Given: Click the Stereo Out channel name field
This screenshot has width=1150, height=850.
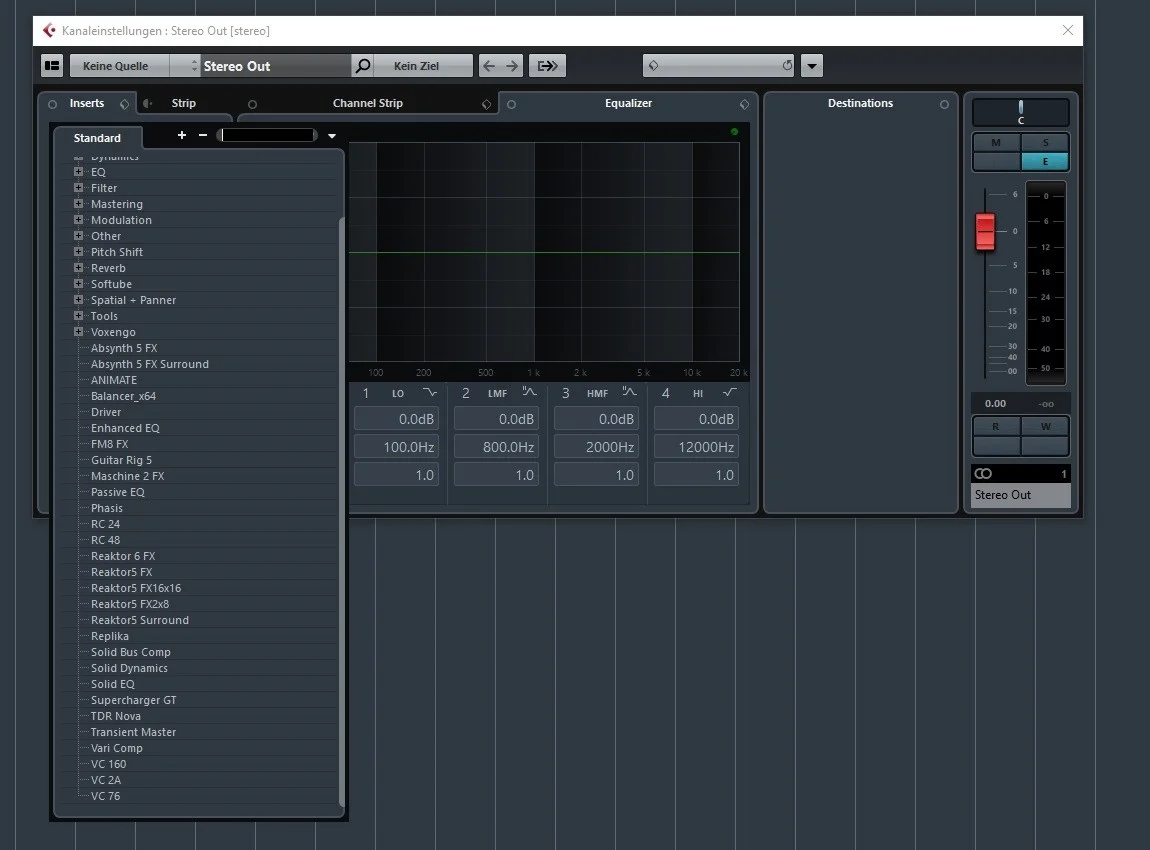Looking at the screenshot, I should 275,65.
